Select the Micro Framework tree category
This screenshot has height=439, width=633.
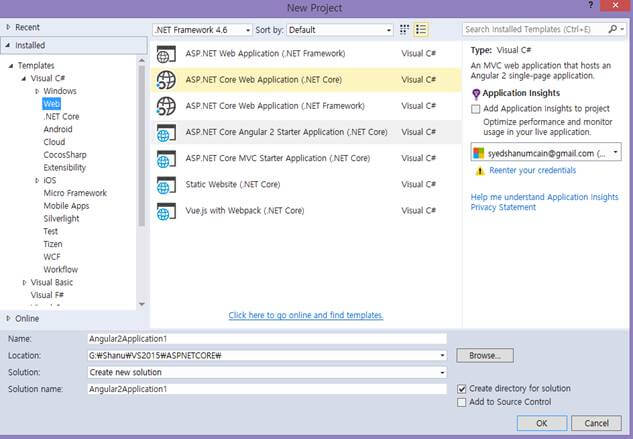coord(75,193)
